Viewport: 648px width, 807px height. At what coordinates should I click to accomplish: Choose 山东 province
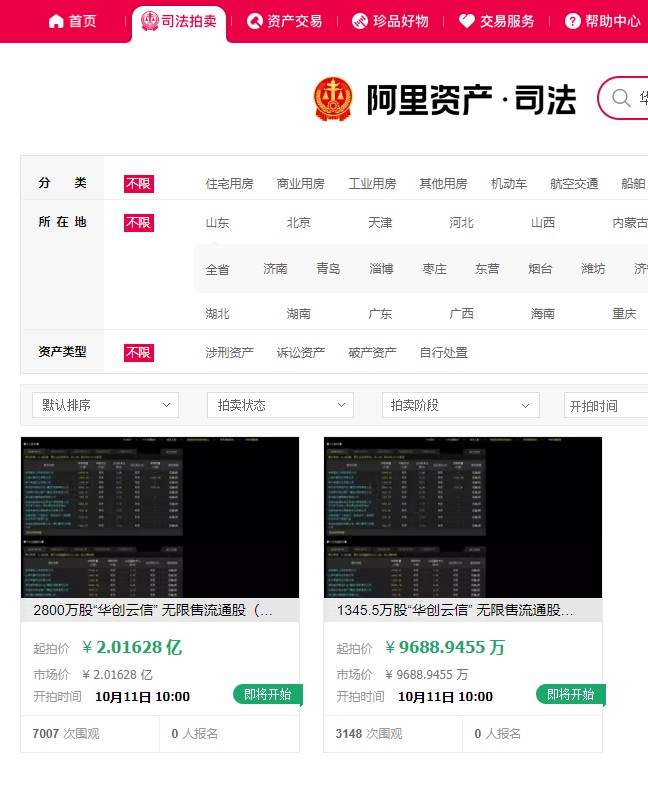[217, 223]
